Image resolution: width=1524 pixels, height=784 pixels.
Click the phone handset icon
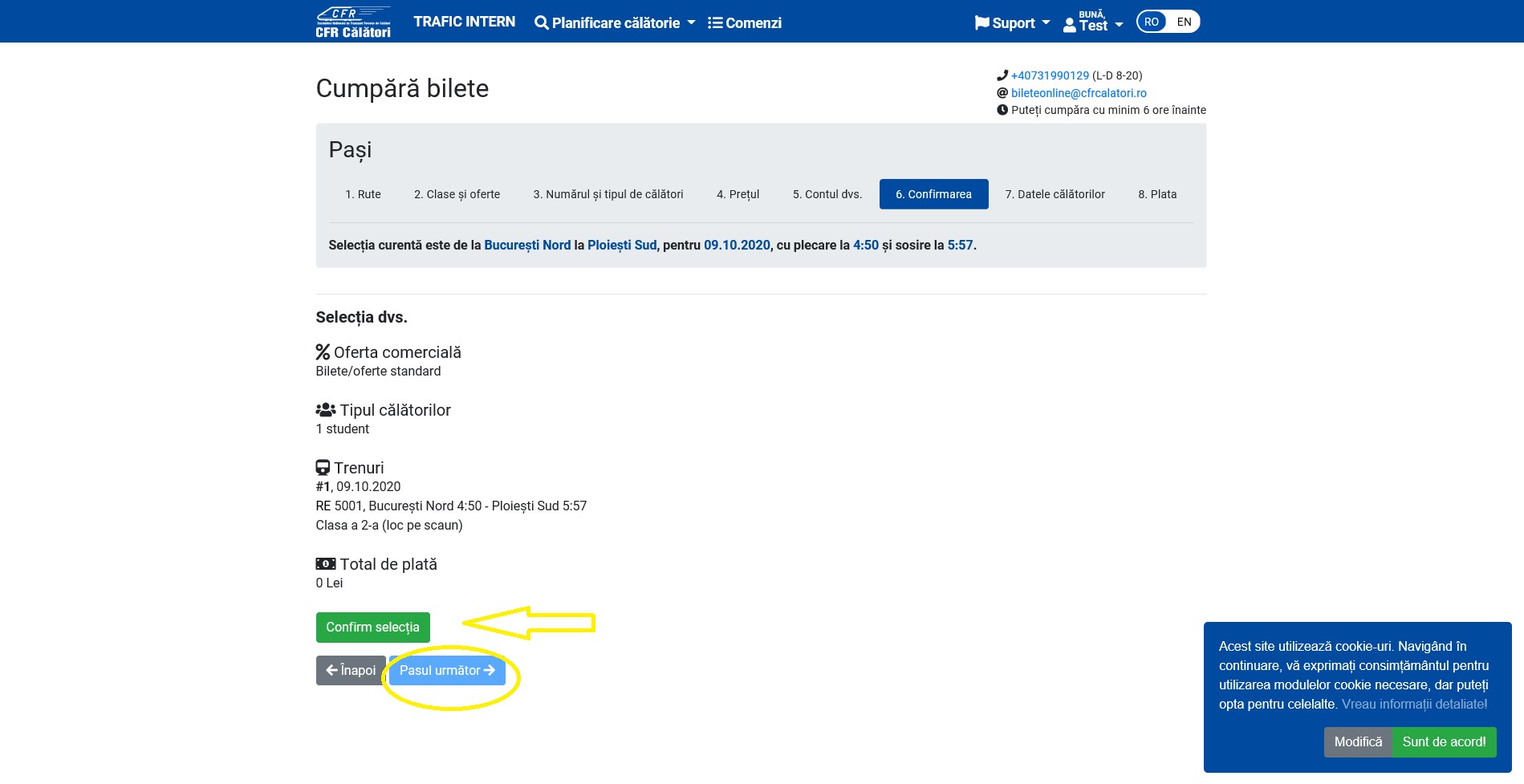pos(1002,75)
